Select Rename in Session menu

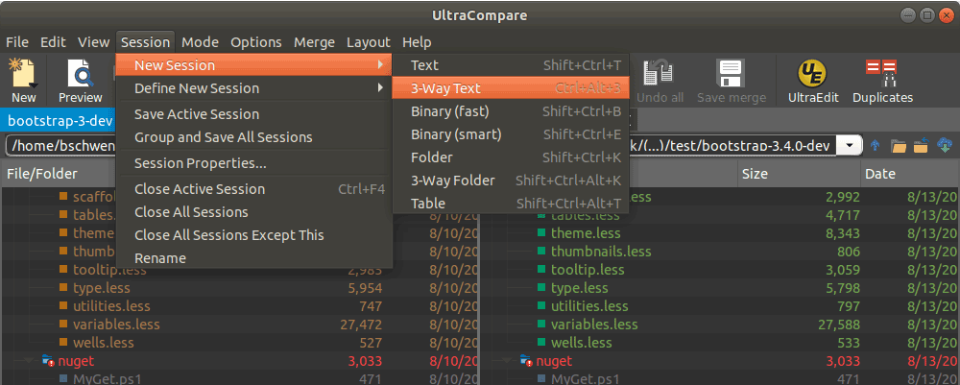coord(254,258)
